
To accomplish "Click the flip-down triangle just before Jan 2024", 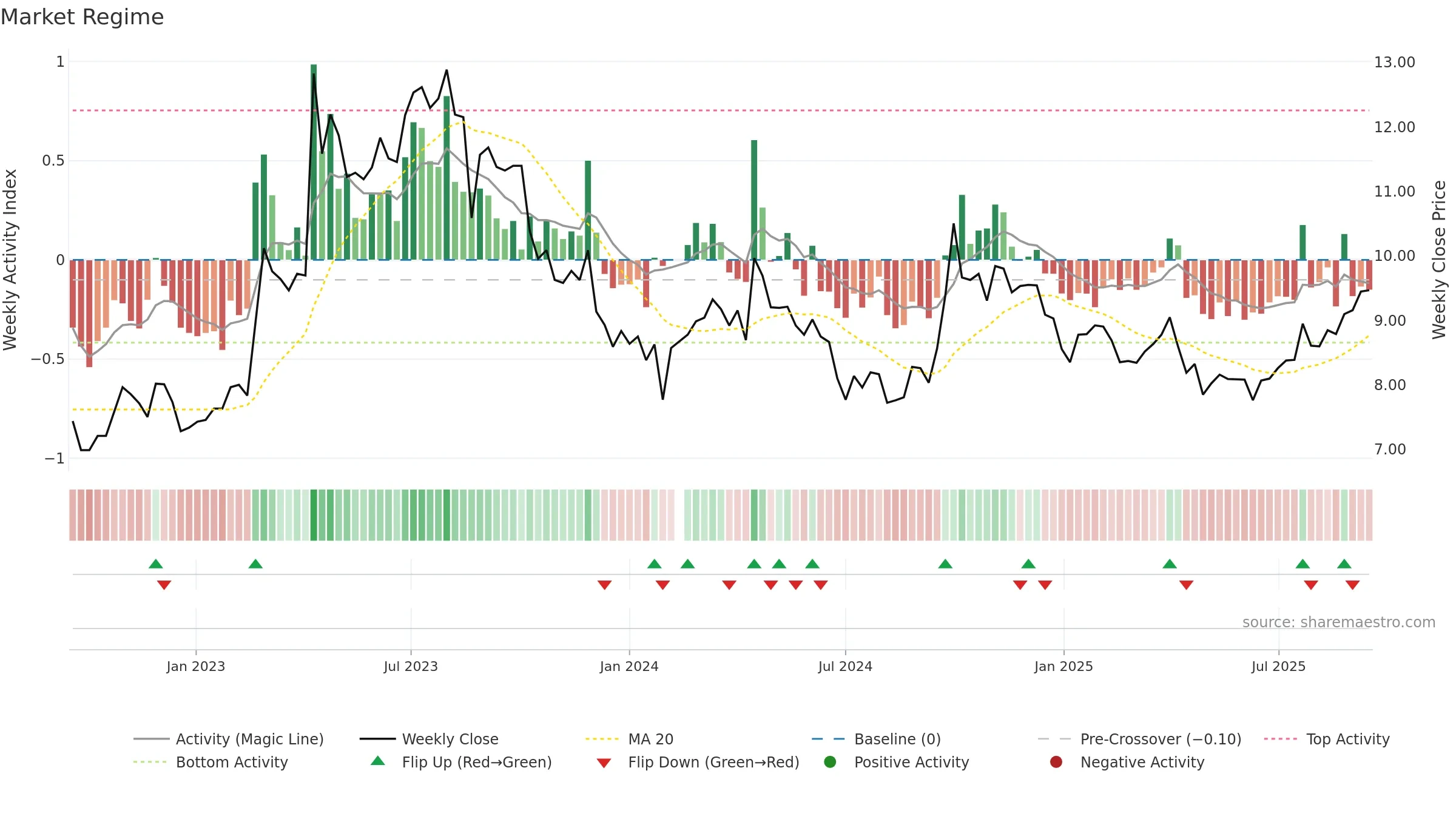I will (x=604, y=585).
